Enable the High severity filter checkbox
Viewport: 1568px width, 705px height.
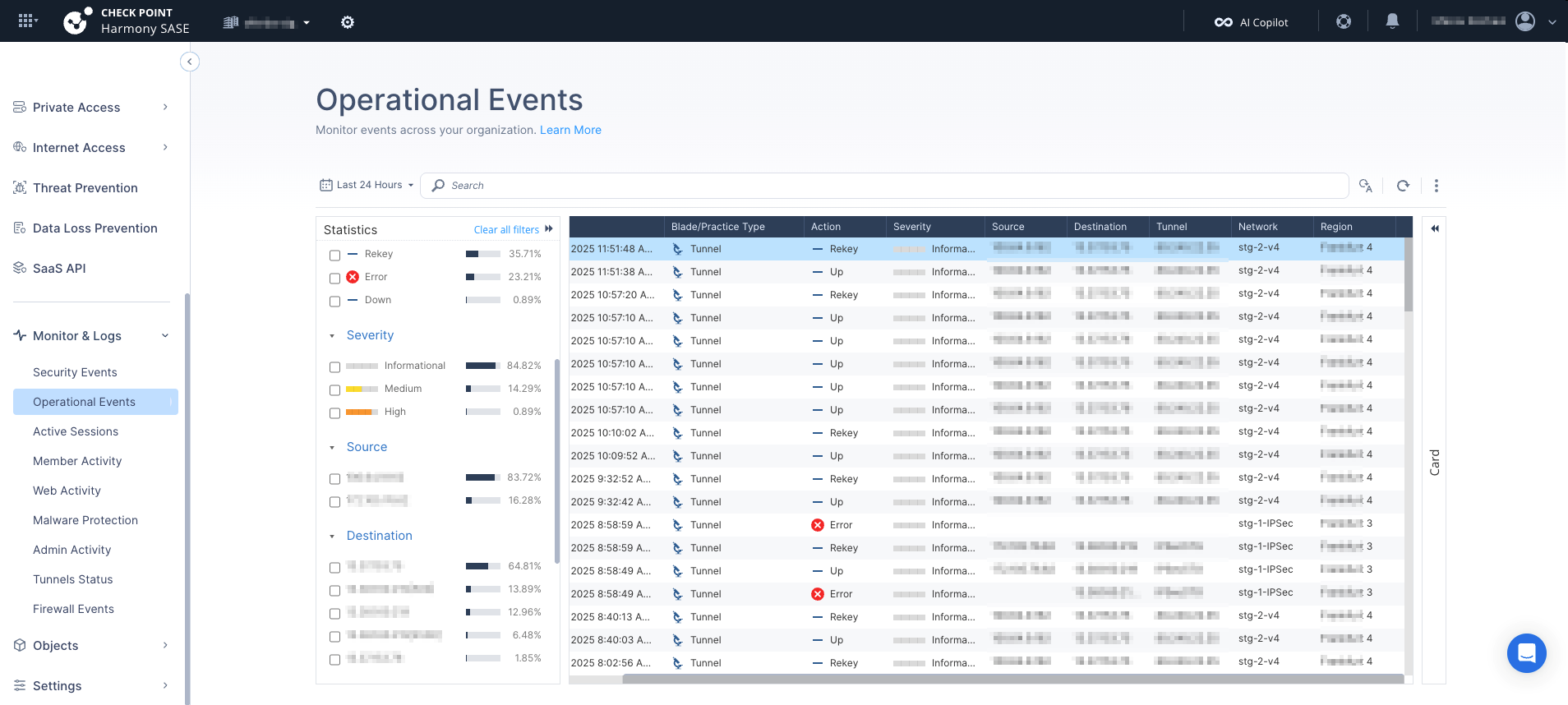[x=334, y=413]
